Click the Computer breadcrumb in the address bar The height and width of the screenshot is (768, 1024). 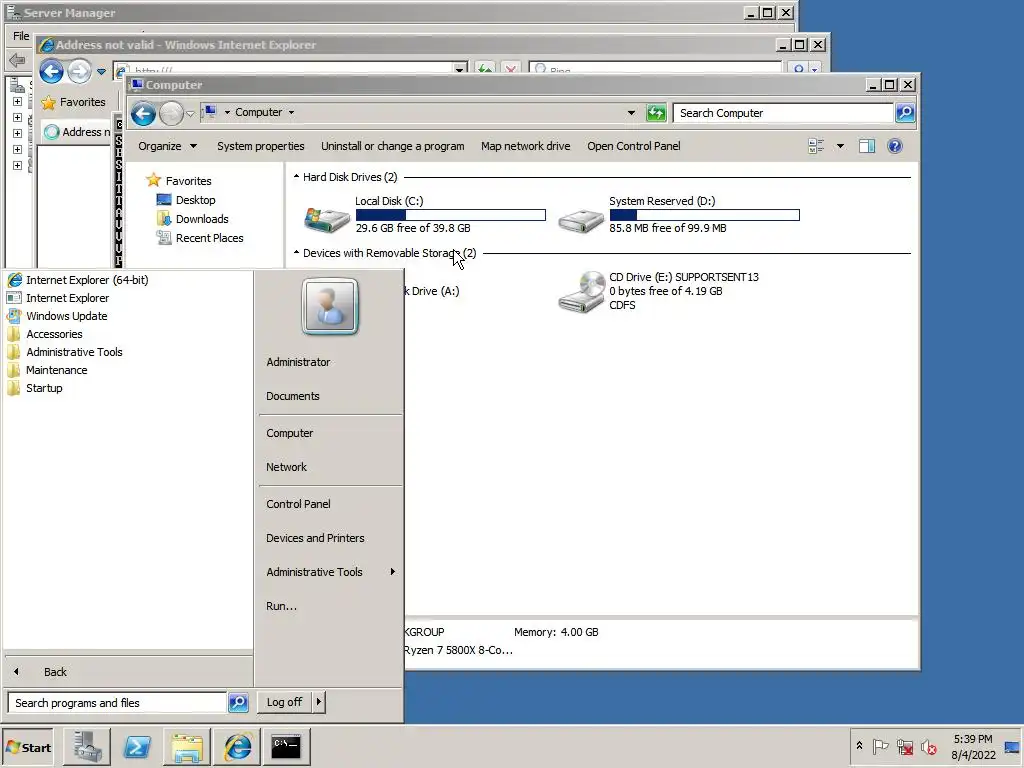pos(259,112)
